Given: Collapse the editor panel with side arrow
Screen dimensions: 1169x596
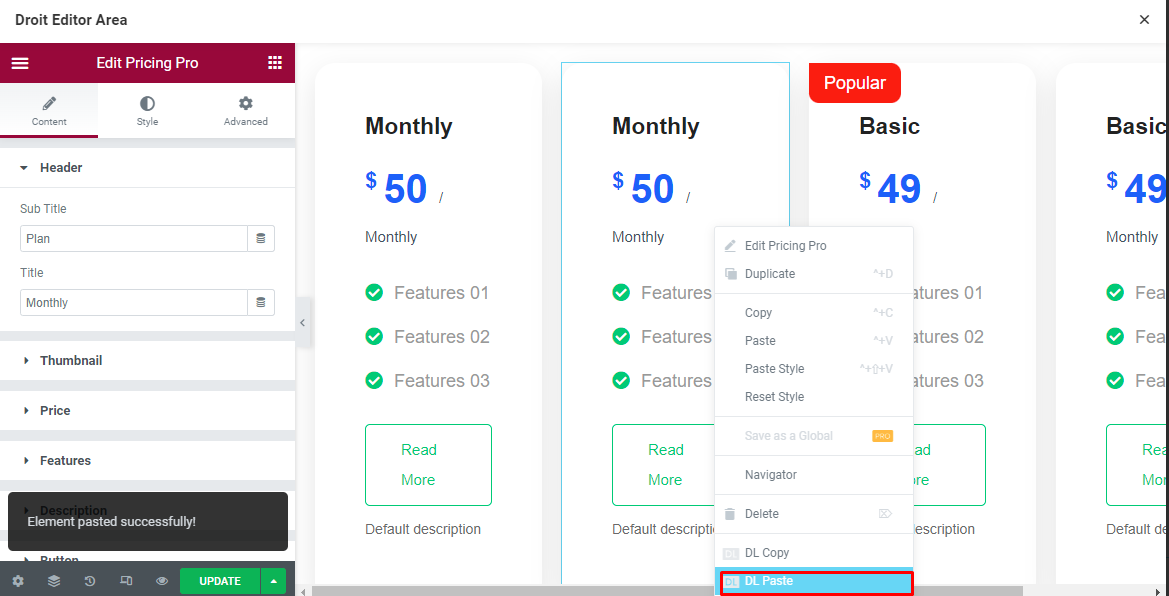Looking at the screenshot, I should (303, 322).
